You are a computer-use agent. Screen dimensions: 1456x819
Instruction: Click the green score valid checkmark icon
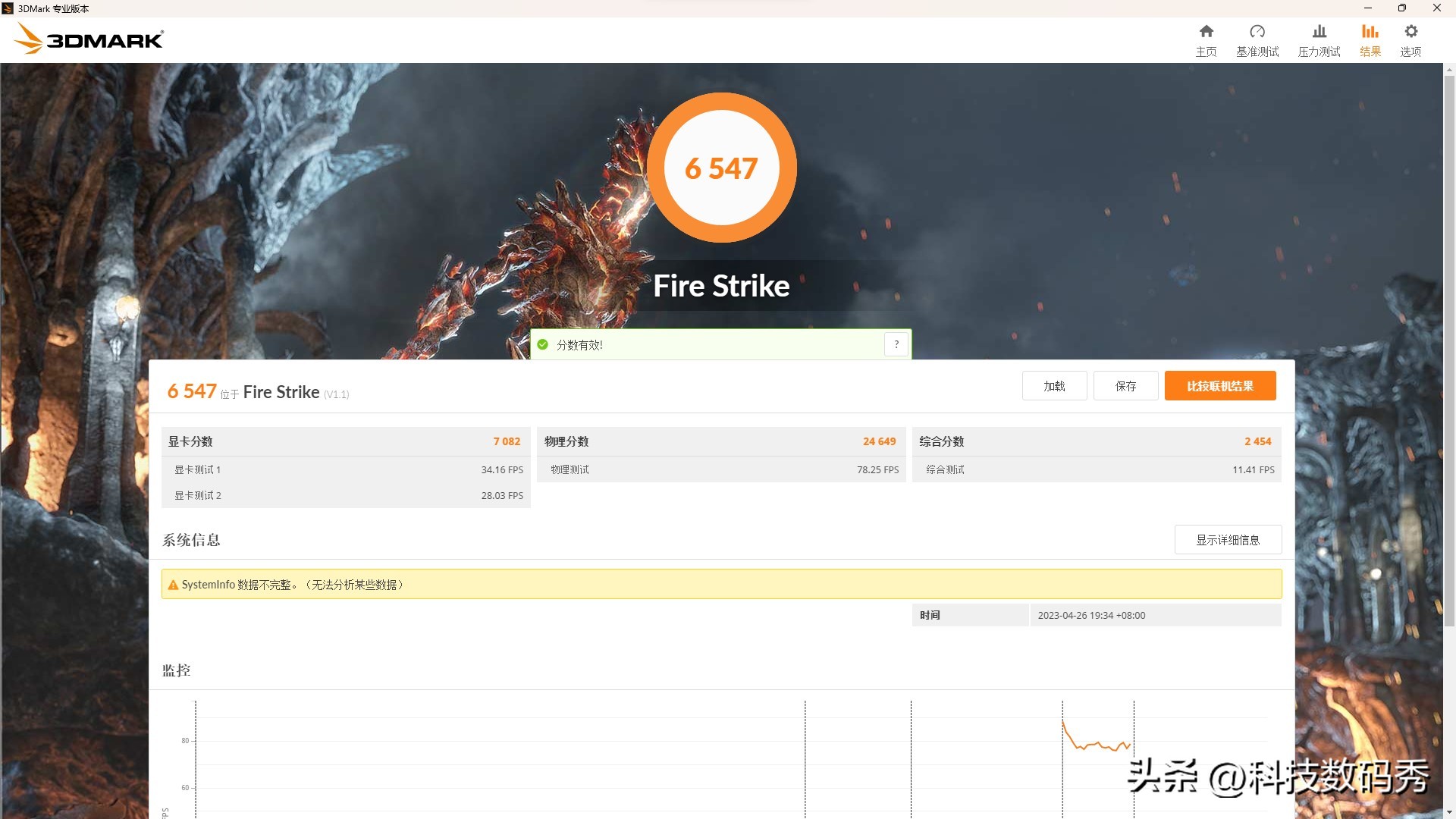coord(542,345)
